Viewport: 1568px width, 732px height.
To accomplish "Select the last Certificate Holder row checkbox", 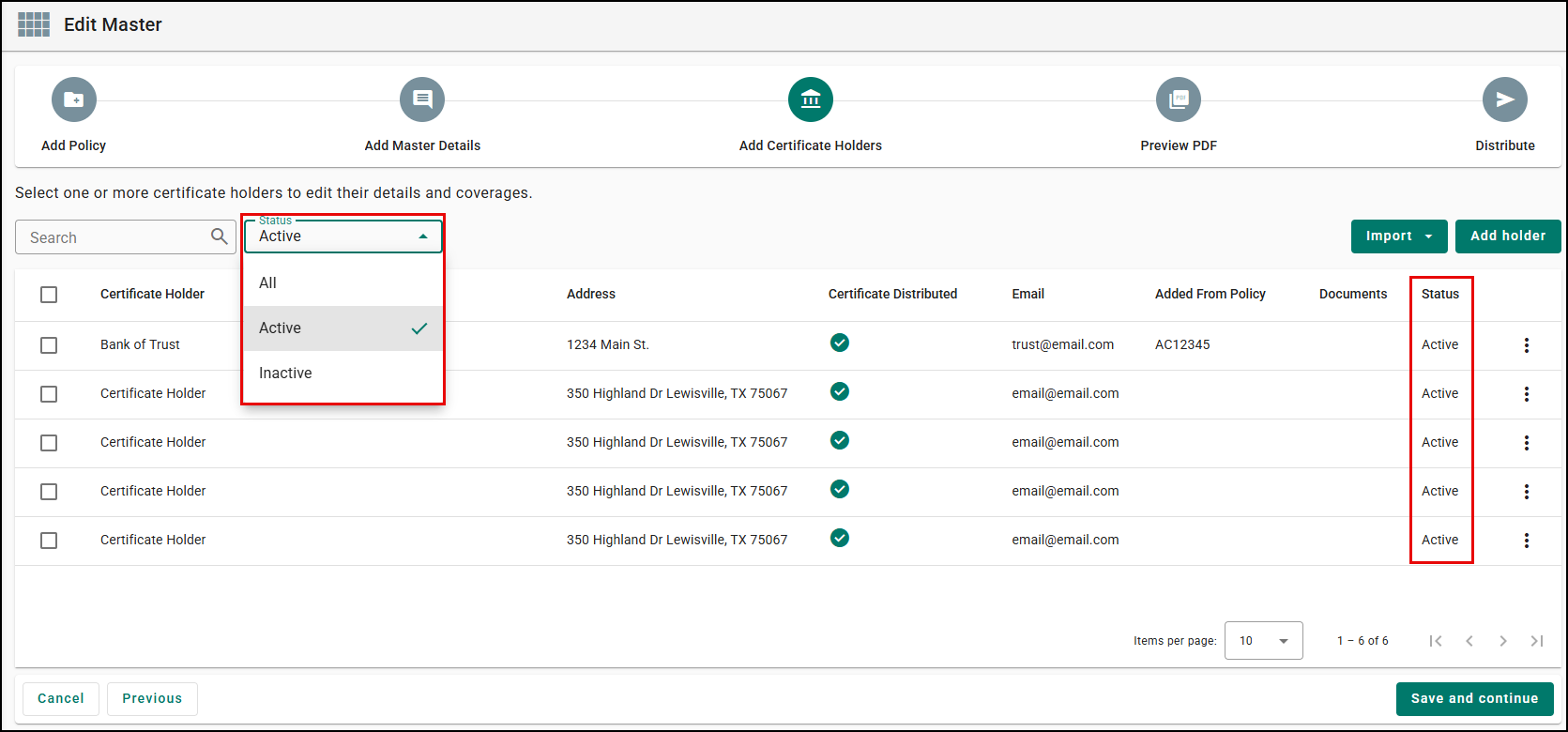I will 49,541.
